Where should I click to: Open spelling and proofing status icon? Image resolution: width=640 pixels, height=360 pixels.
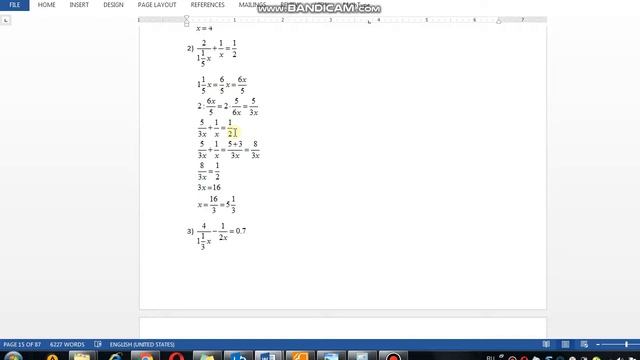coord(98,344)
